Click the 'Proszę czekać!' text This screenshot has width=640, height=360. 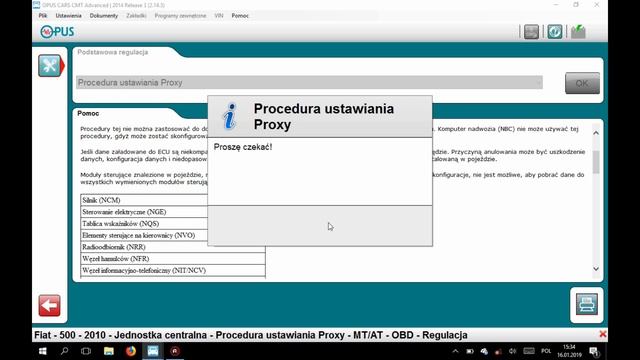pyautogui.click(x=243, y=147)
